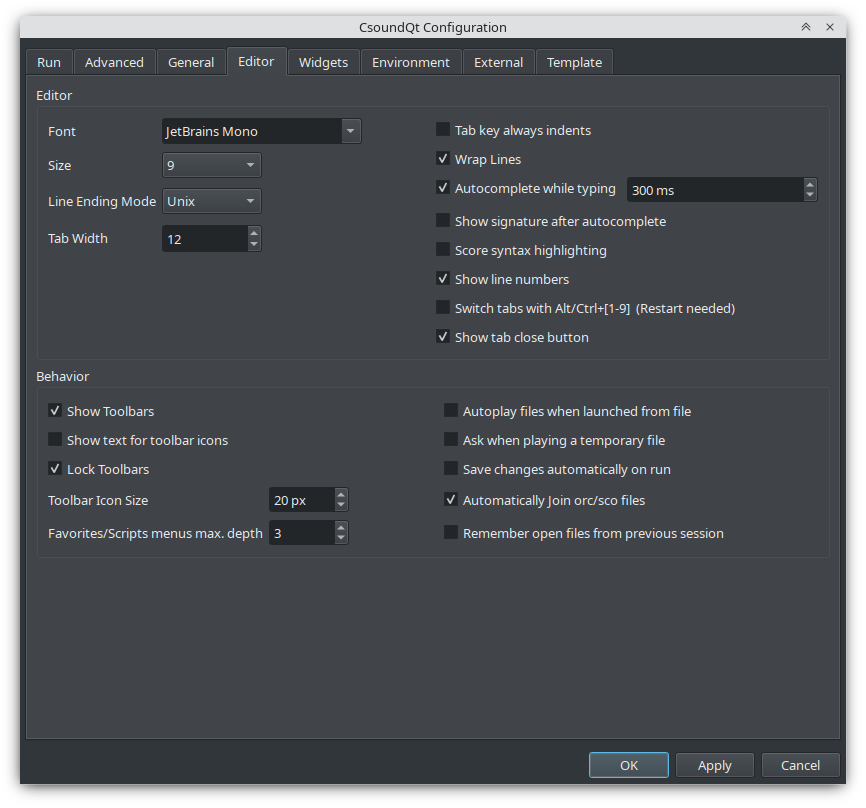The image size is (866, 808).
Task: Switch to the External tab
Action: 499,62
